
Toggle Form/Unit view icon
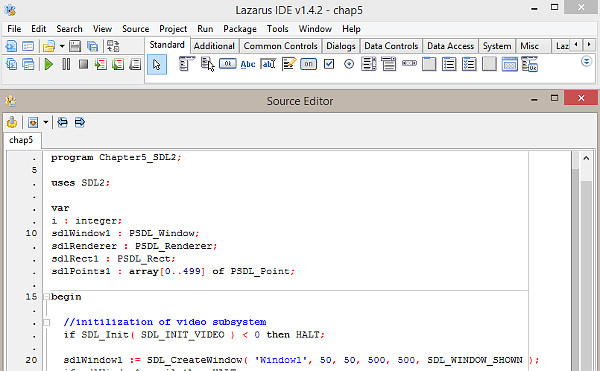[113, 46]
